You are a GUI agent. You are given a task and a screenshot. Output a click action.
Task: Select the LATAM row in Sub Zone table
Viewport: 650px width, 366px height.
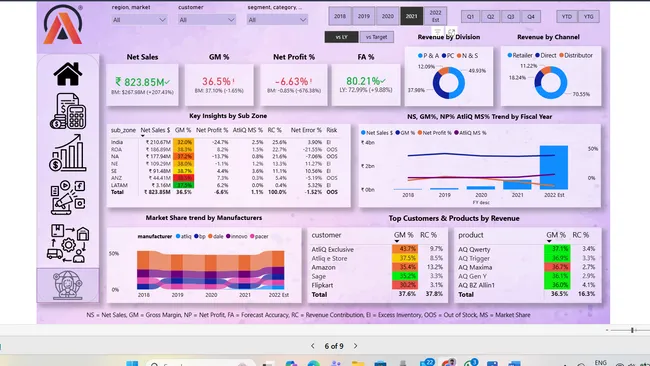(224, 185)
